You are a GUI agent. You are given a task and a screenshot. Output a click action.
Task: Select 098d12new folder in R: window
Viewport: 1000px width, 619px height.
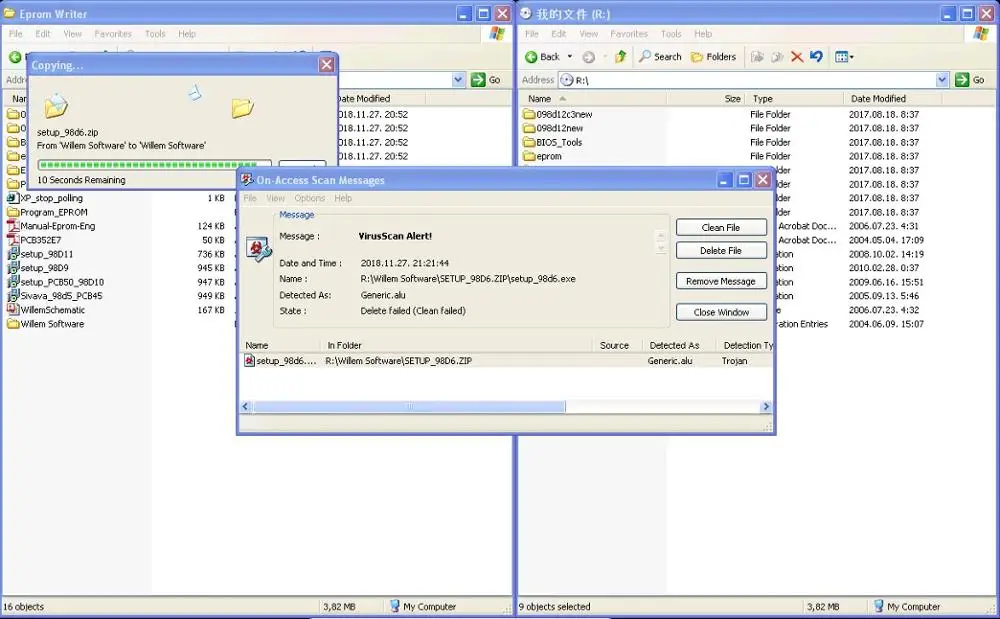coord(553,128)
